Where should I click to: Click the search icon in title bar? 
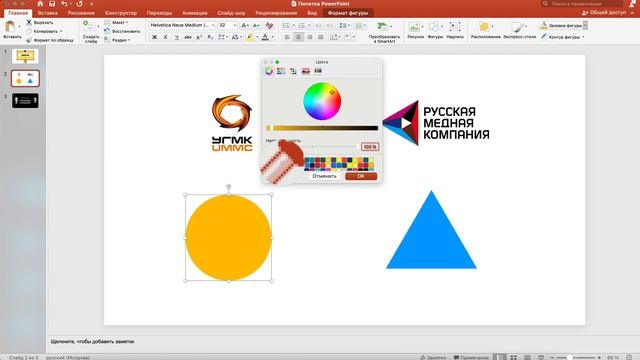(x=545, y=4)
